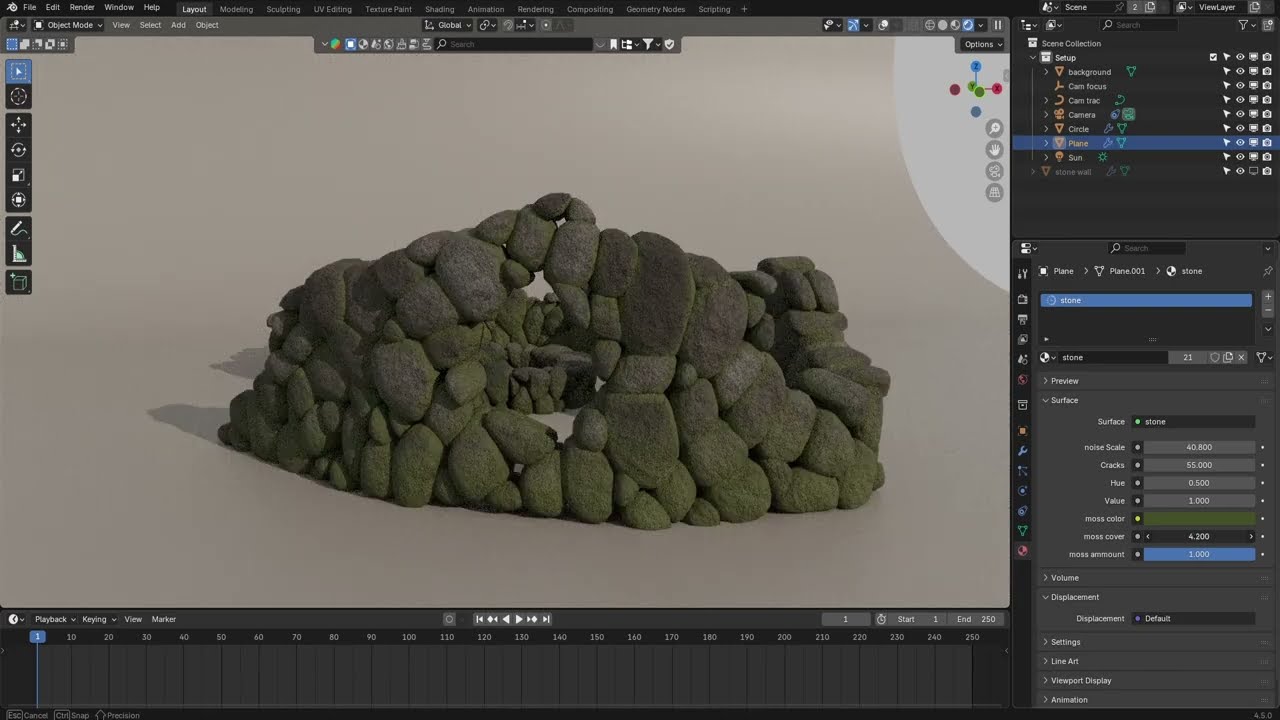Pause the rendered viewport preview
Viewport: 1280px width, 720px height.
997,25
